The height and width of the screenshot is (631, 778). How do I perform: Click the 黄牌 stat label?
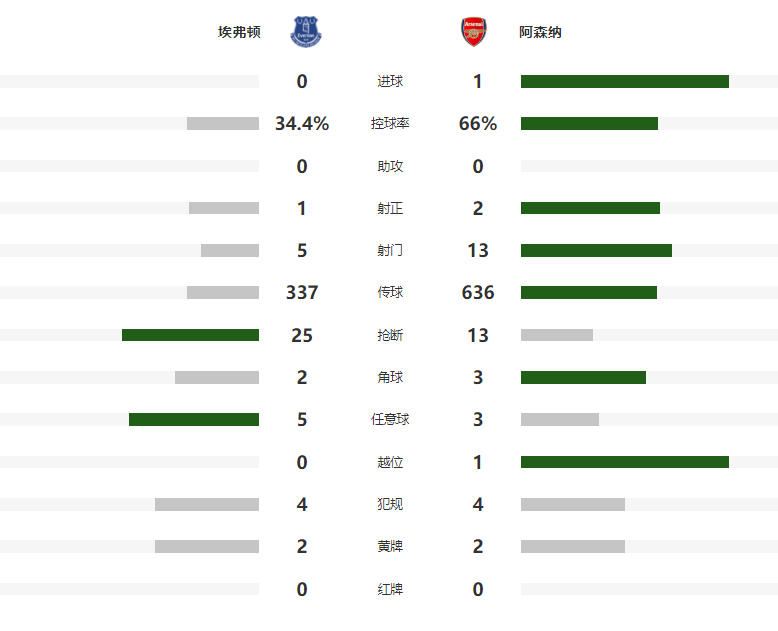390,547
